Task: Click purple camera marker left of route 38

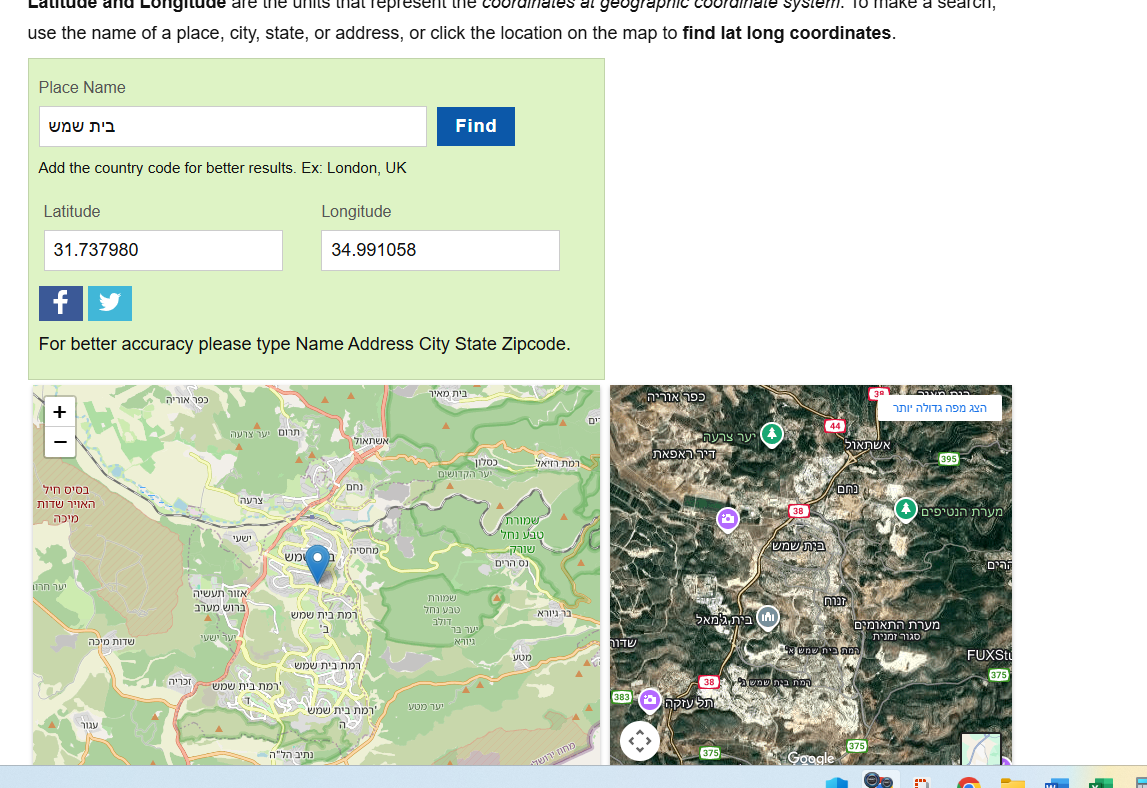Action: [727, 518]
